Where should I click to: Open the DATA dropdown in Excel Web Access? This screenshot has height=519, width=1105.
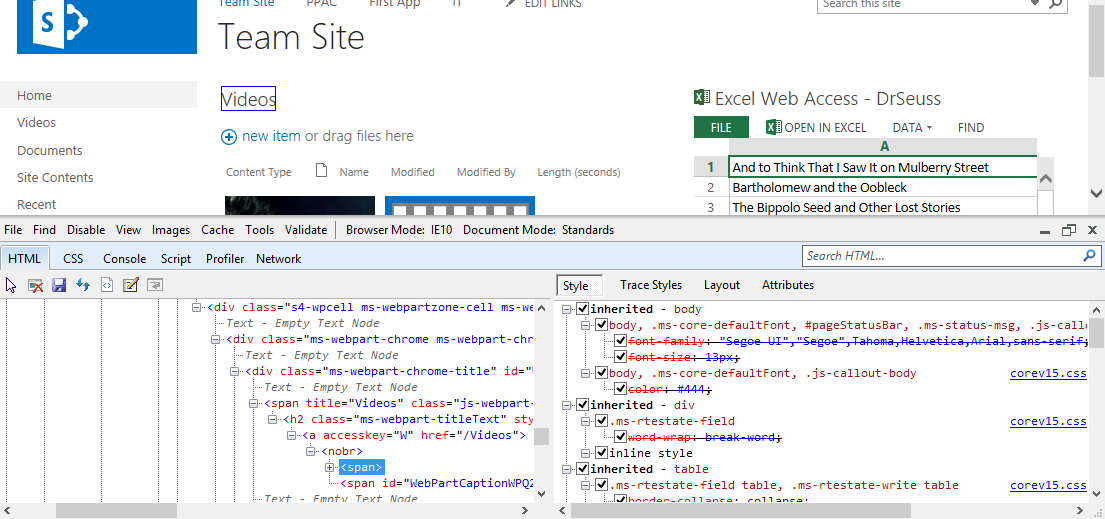pos(911,127)
